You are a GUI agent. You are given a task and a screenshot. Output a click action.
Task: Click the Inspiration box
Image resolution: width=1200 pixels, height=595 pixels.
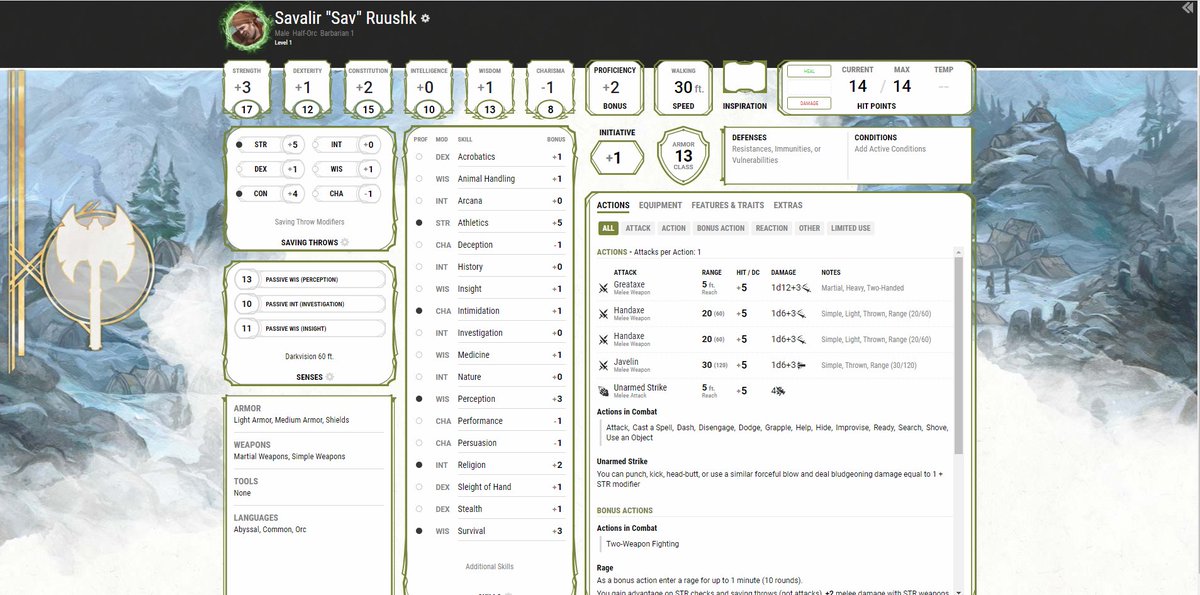coord(745,79)
